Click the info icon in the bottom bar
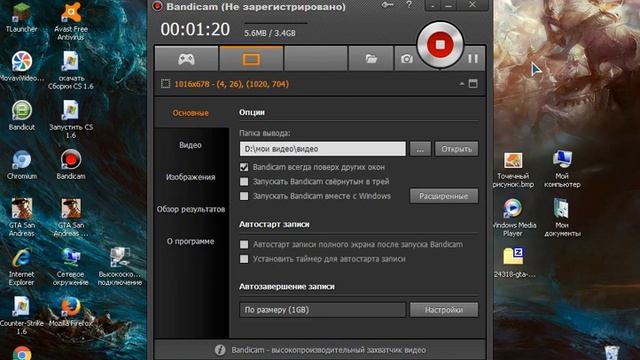Viewport: 640px width, 360px height. point(220,350)
